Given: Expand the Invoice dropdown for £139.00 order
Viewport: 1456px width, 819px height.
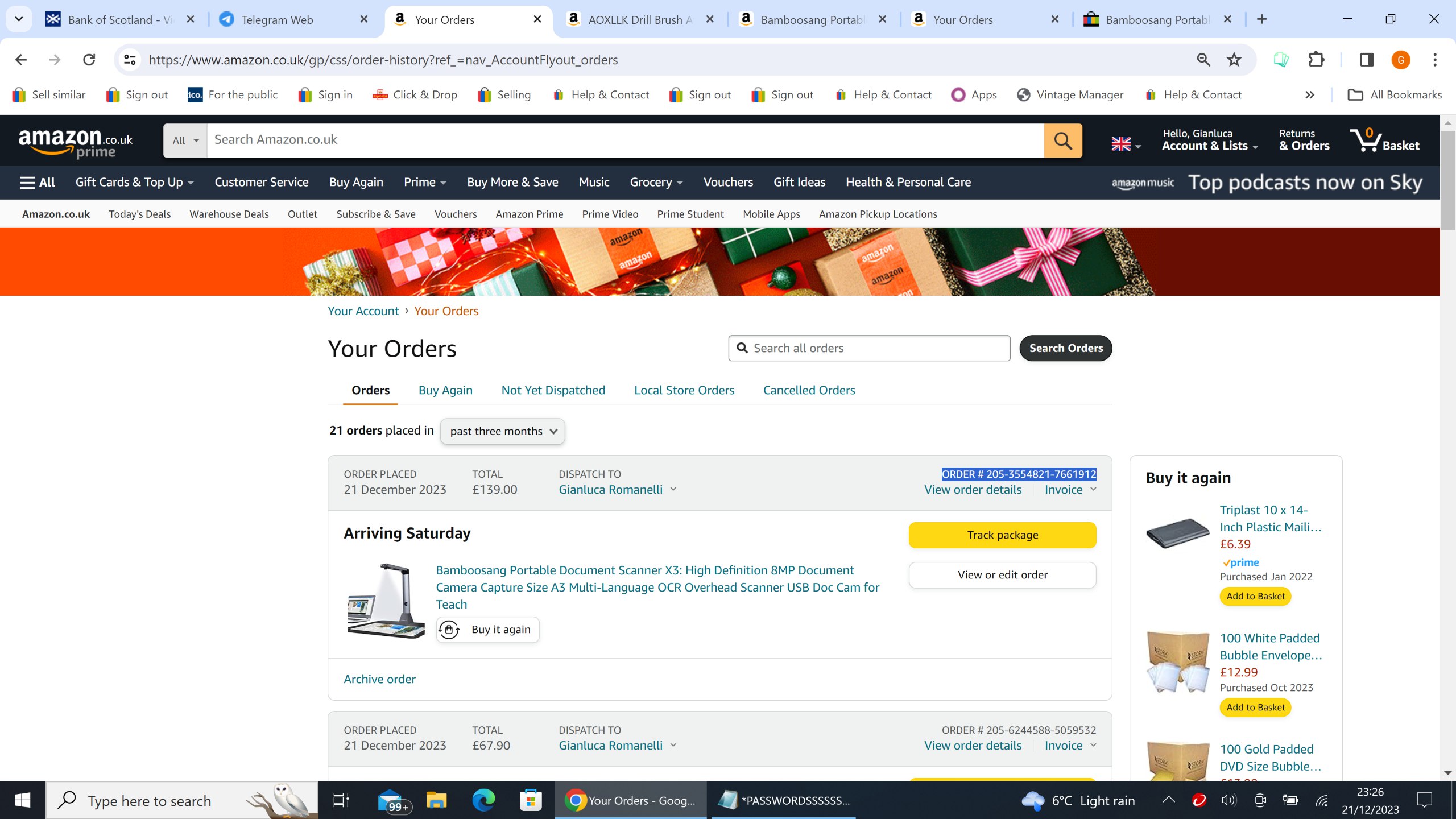Looking at the screenshot, I should pyautogui.click(x=1070, y=489).
